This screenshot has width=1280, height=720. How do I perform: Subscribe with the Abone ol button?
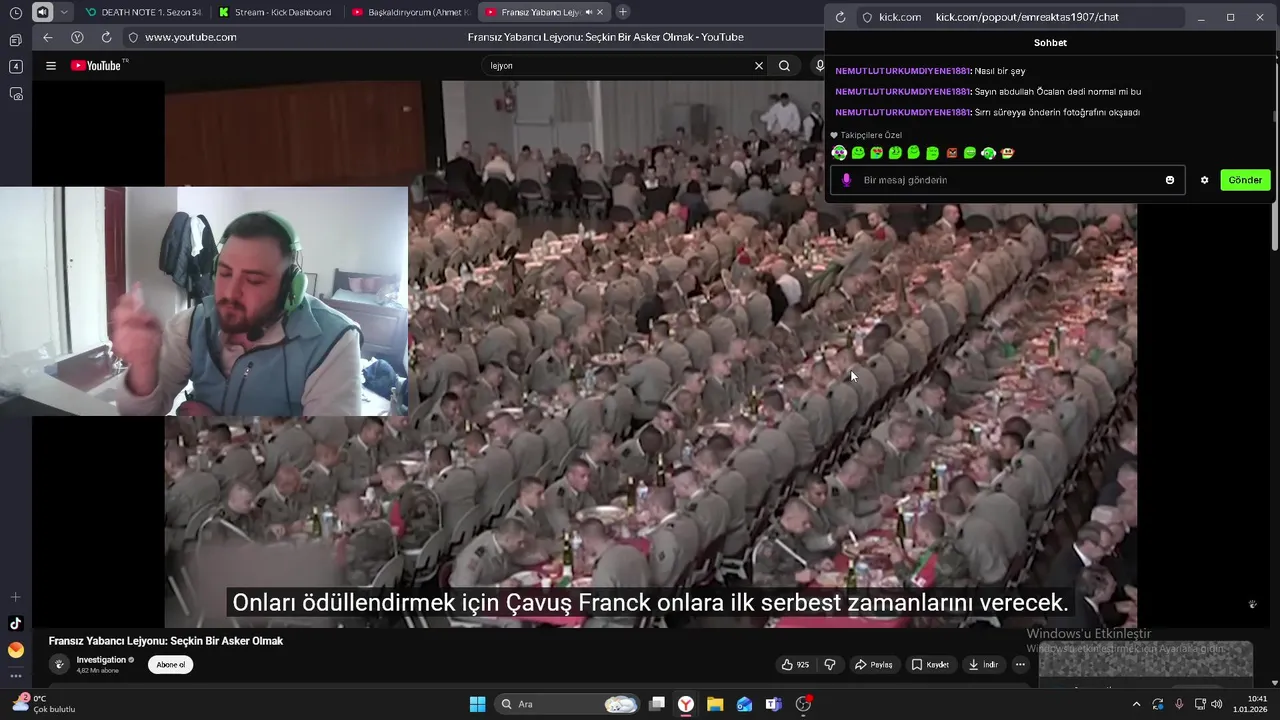click(170, 665)
